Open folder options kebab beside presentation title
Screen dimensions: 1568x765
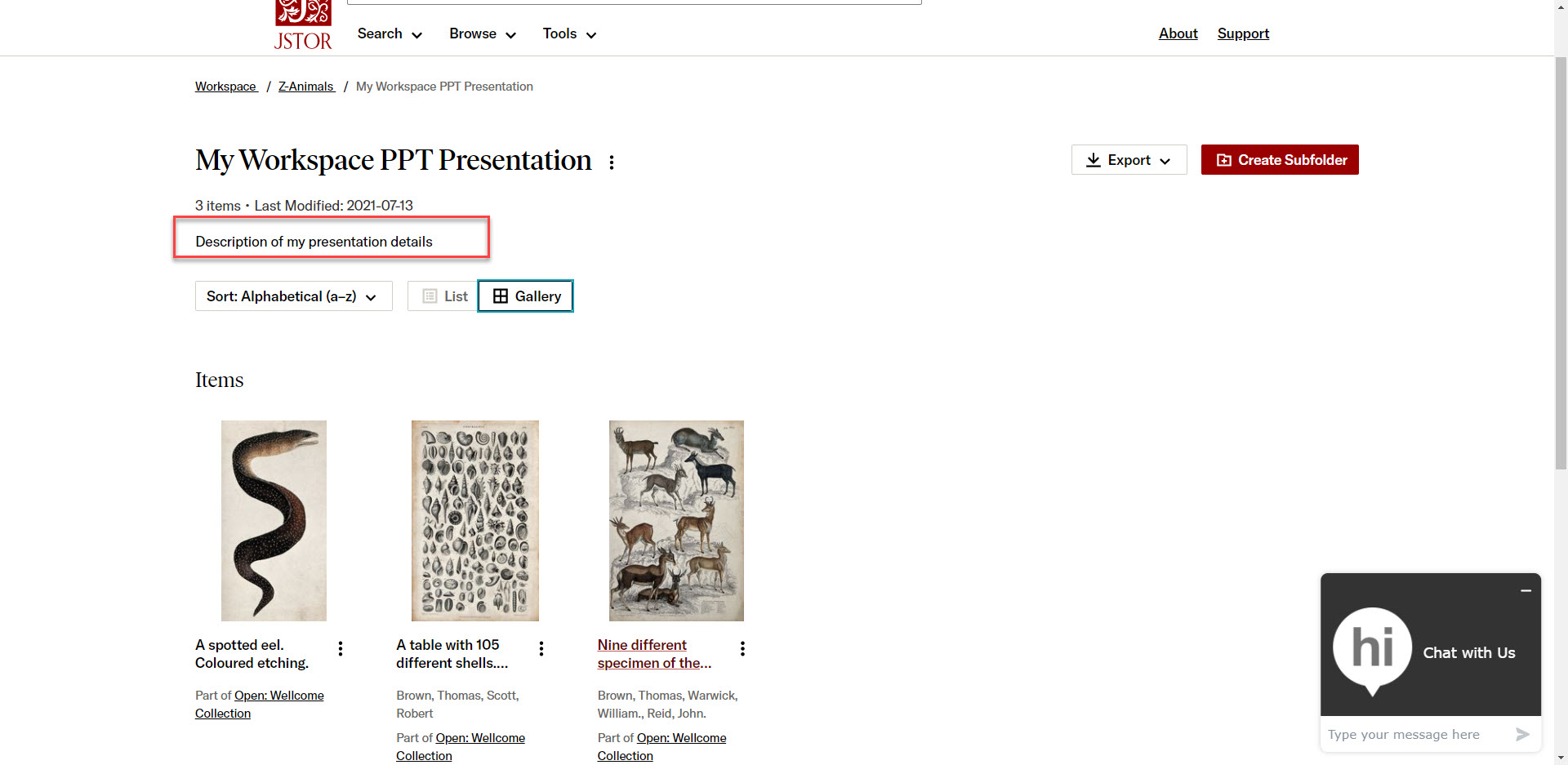612,162
